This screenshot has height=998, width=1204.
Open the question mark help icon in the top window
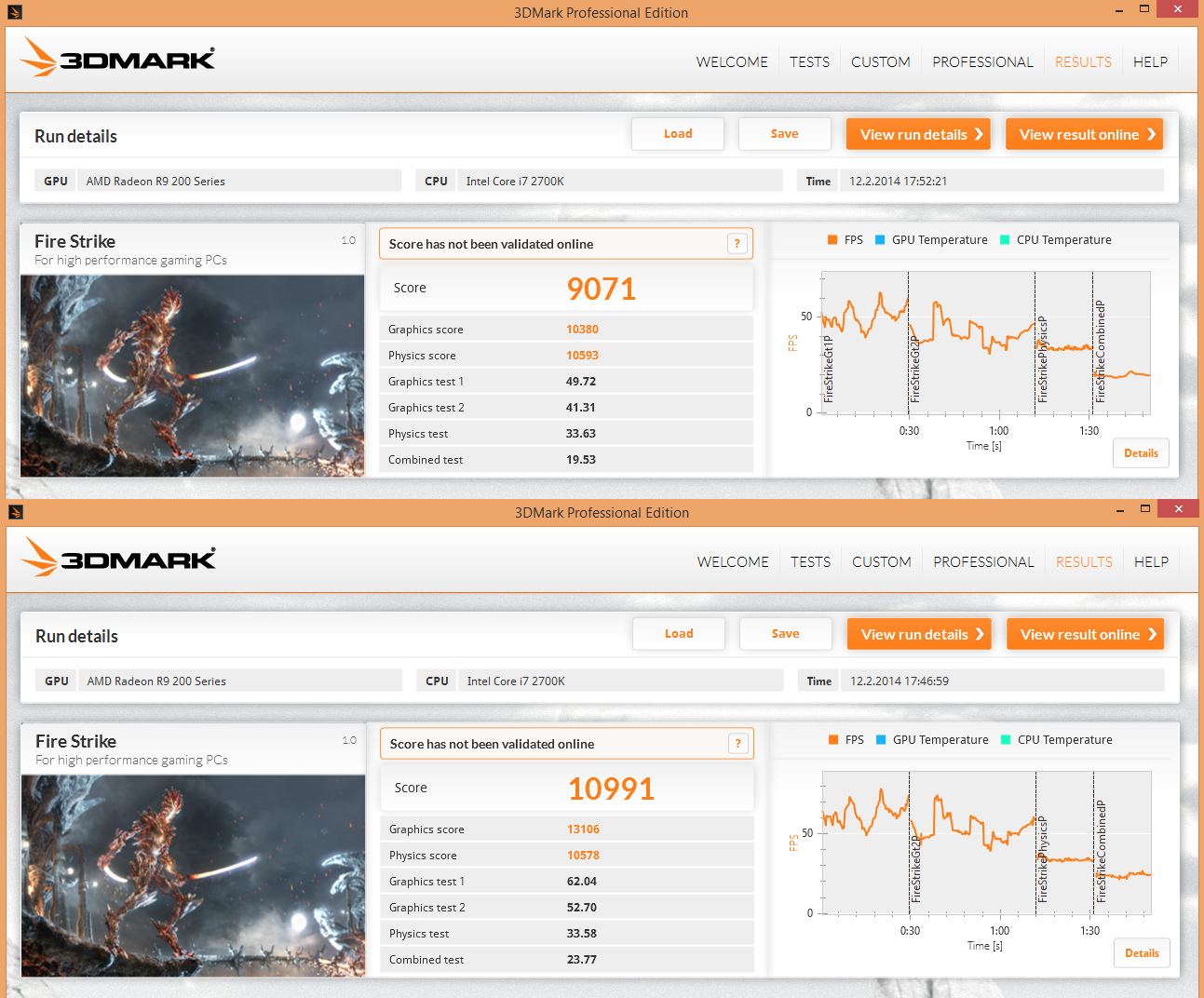pyautogui.click(x=737, y=244)
